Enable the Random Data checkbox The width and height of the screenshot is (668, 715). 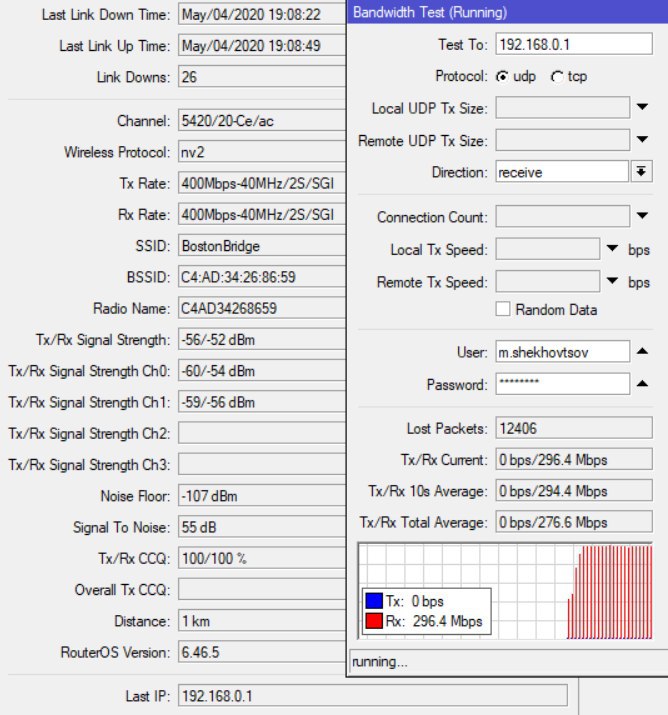tap(503, 309)
